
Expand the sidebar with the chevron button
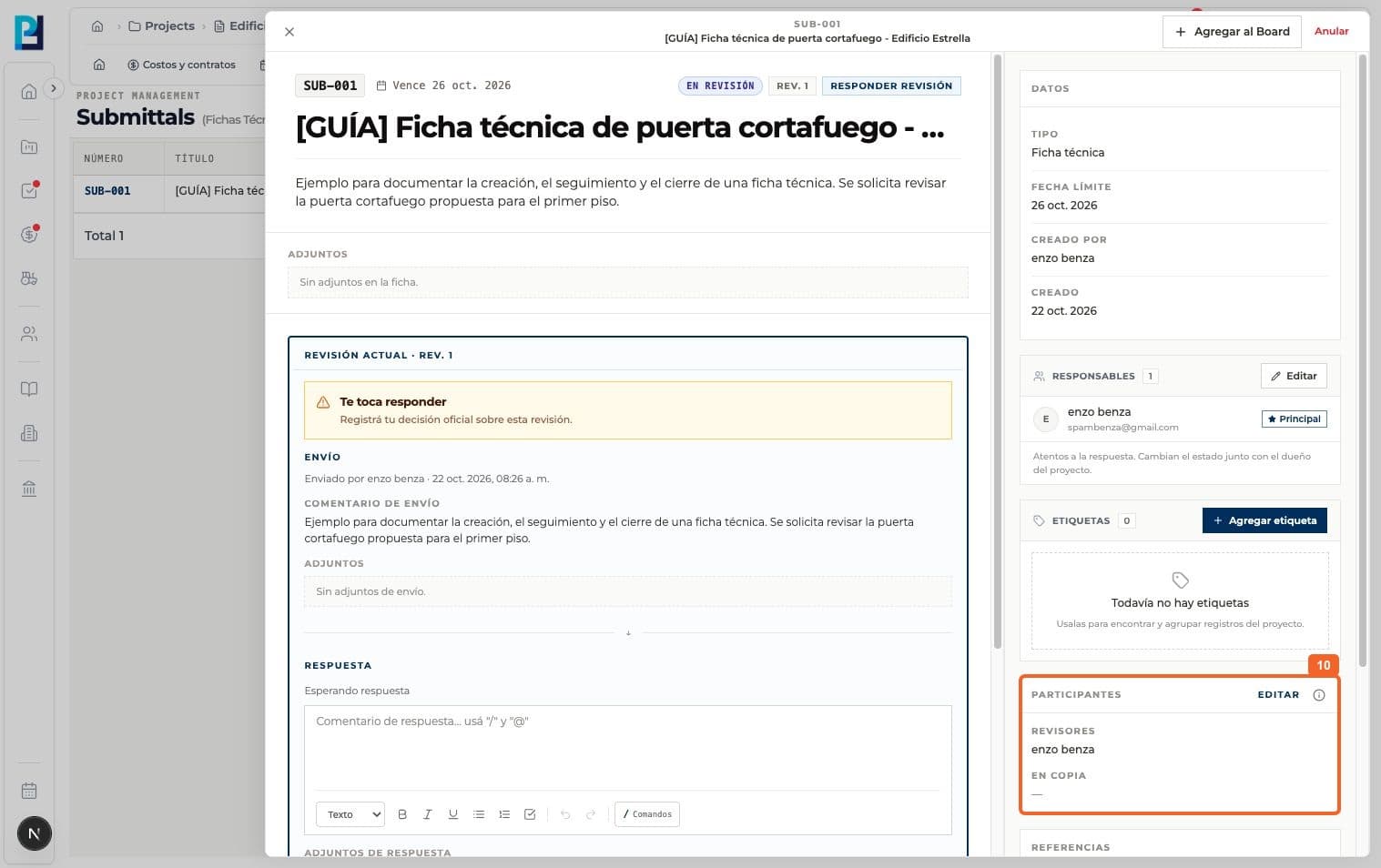pos(54,88)
